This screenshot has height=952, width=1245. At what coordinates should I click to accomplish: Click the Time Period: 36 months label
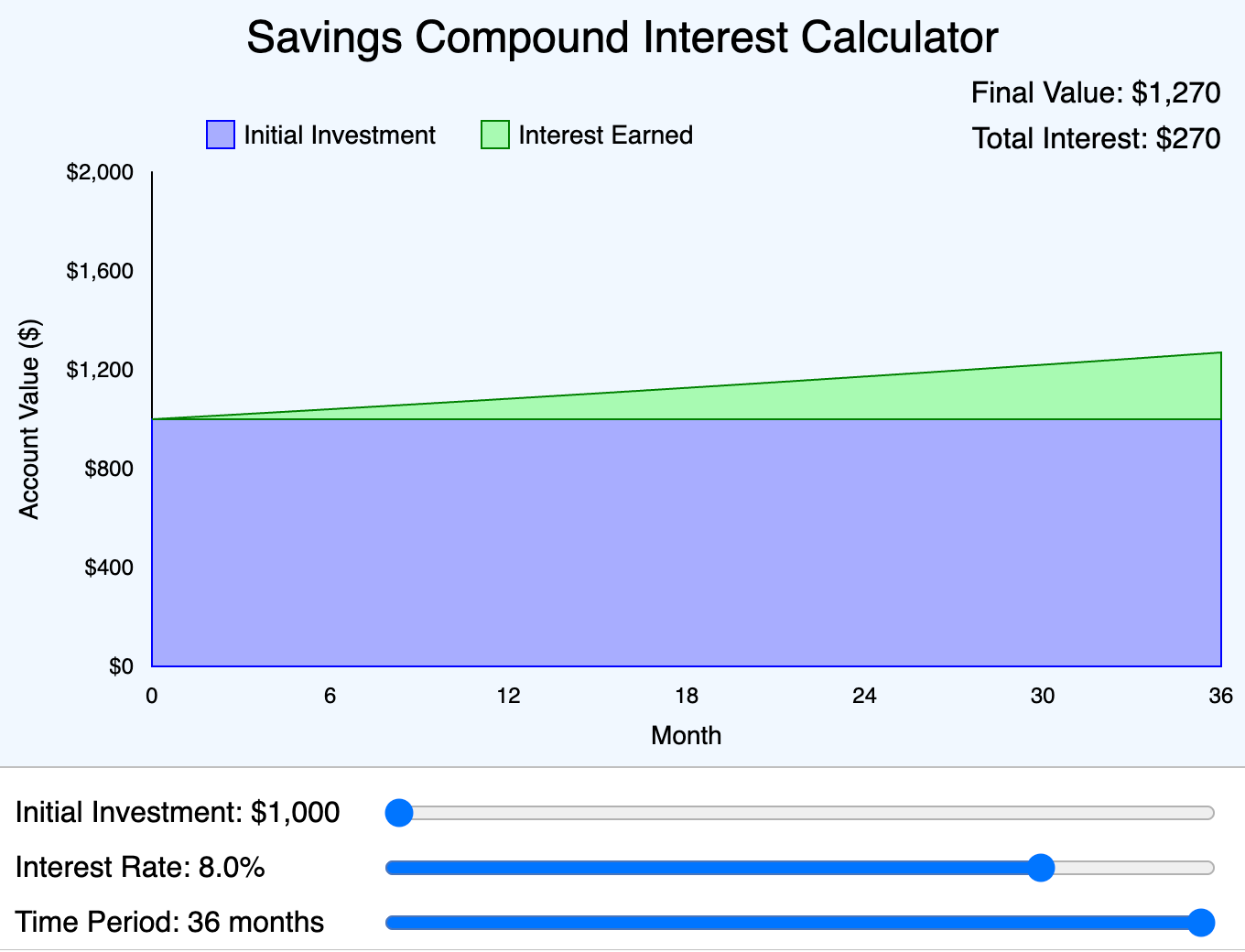[x=170, y=923]
